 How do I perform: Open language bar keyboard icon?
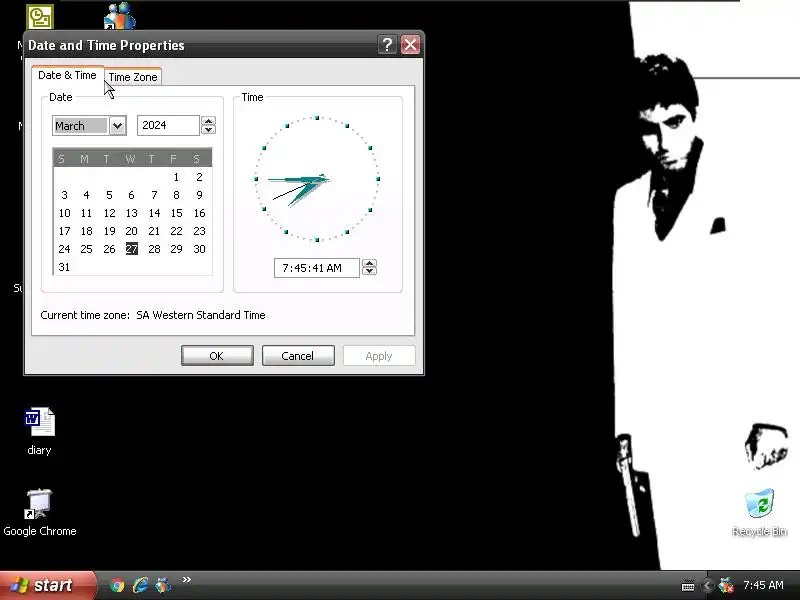coord(688,586)
